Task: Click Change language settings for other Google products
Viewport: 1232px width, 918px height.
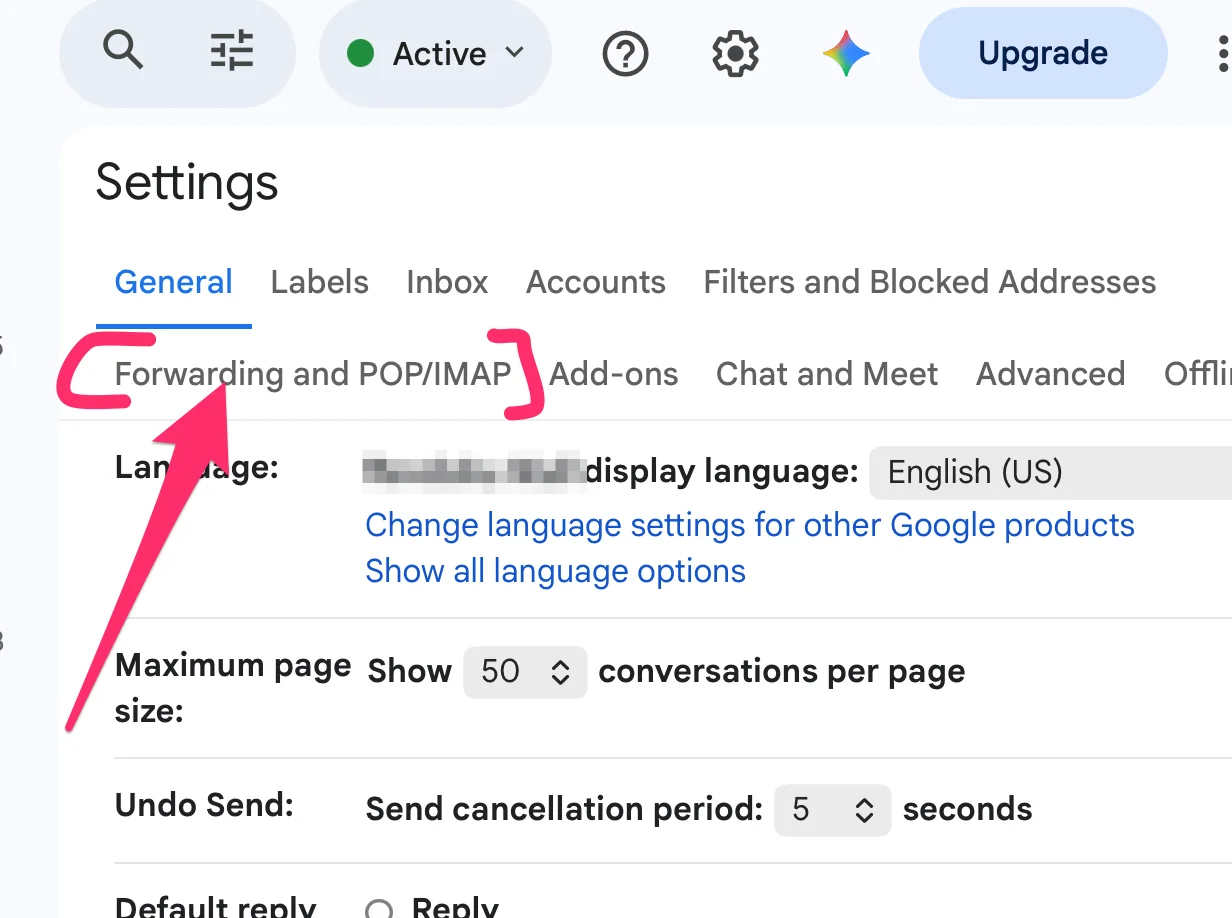Action: 750,525
